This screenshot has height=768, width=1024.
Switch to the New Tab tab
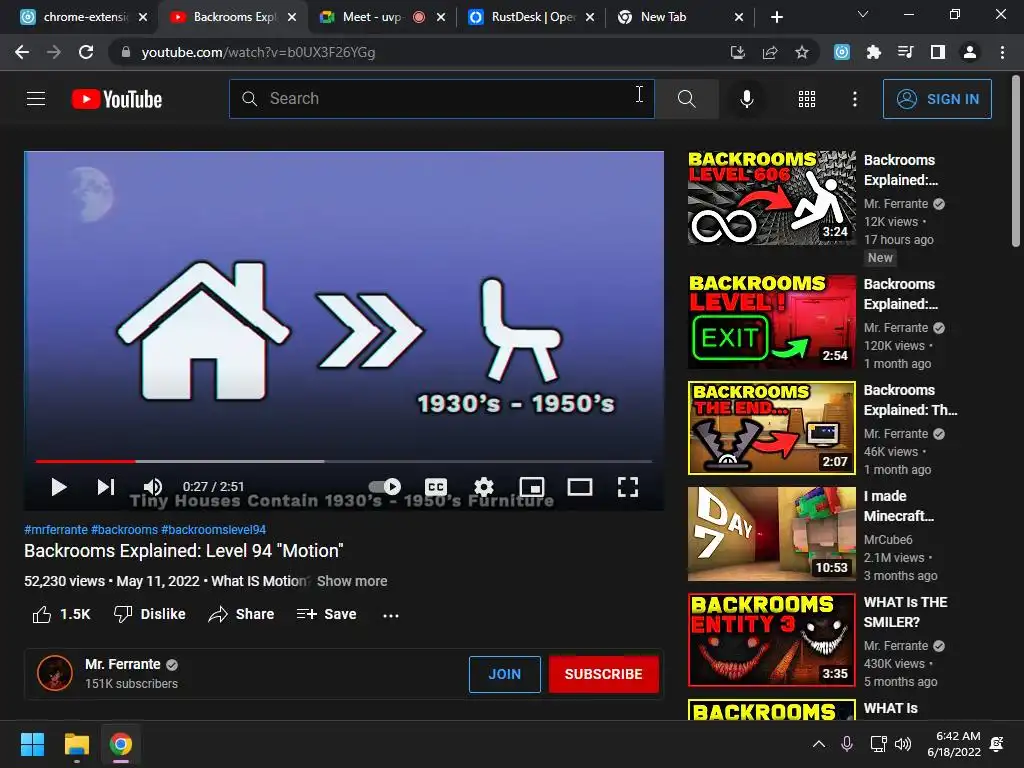(x=680, y=17)
